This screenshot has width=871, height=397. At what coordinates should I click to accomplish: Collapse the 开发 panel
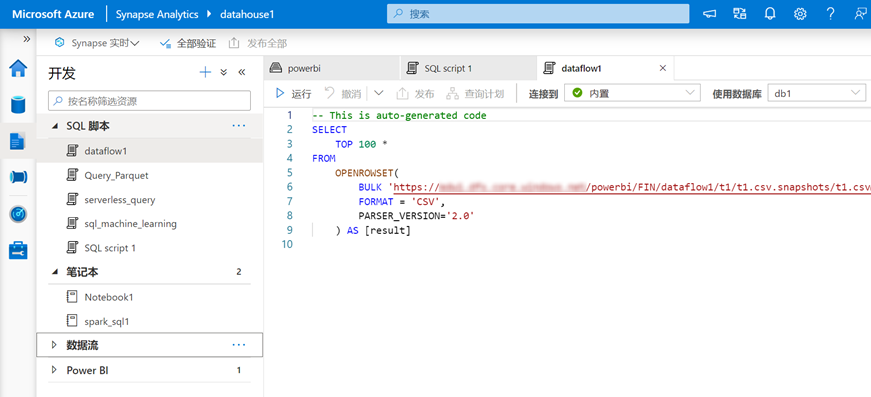click(x=242, y=72)
